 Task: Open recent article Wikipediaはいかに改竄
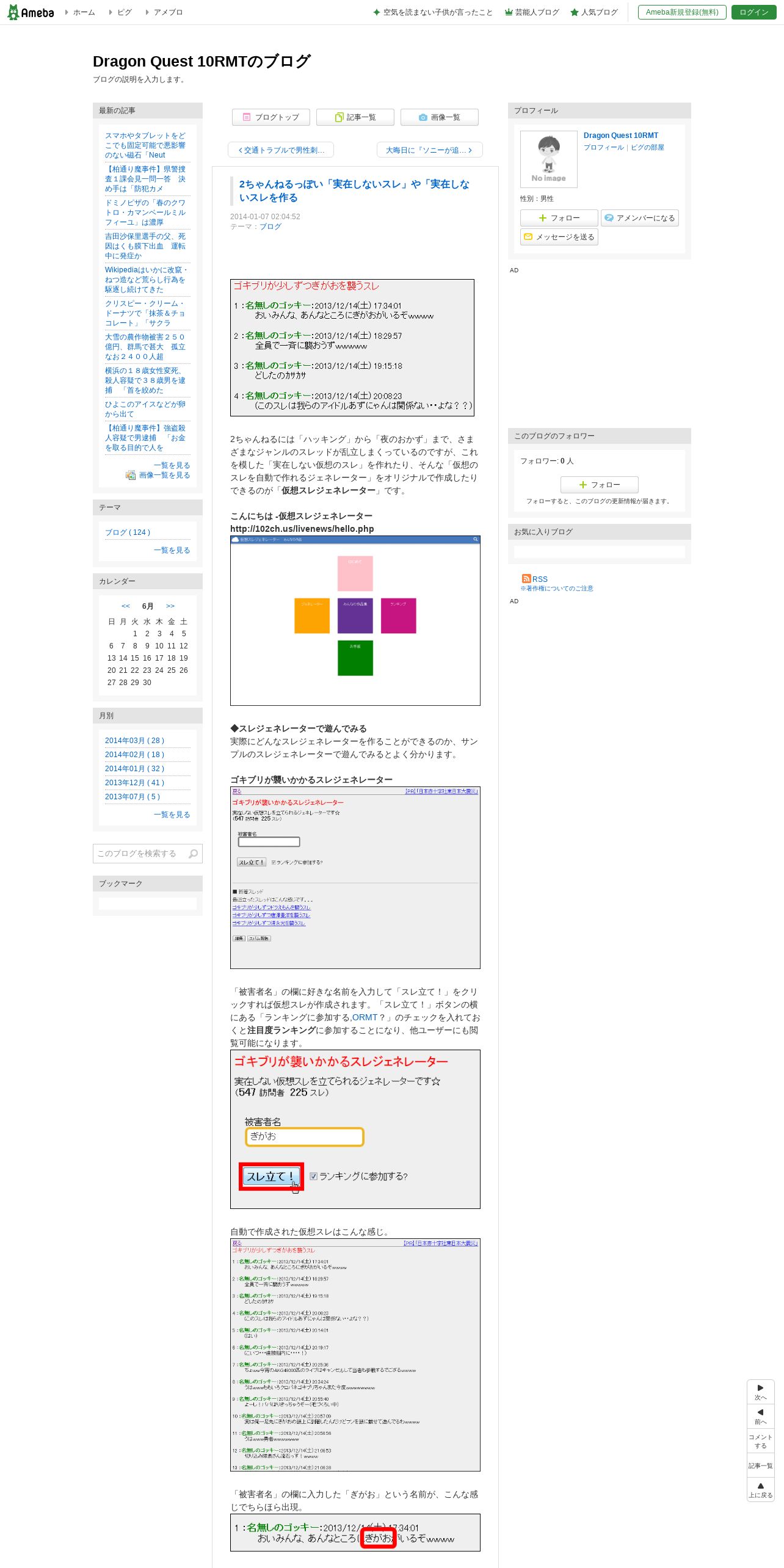147,280
